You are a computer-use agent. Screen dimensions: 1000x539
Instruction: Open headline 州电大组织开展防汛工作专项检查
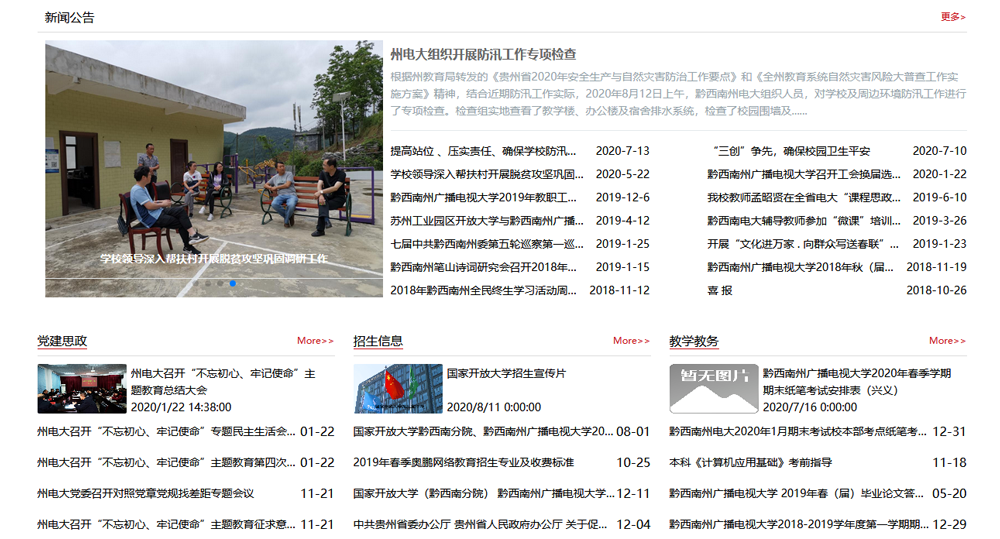click(483, 54)
